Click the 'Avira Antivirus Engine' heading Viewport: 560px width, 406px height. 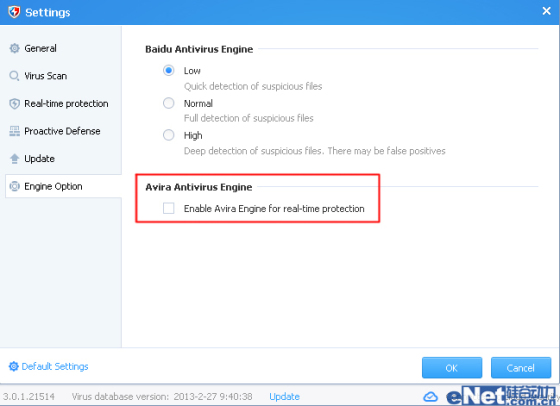coord(199,187)
